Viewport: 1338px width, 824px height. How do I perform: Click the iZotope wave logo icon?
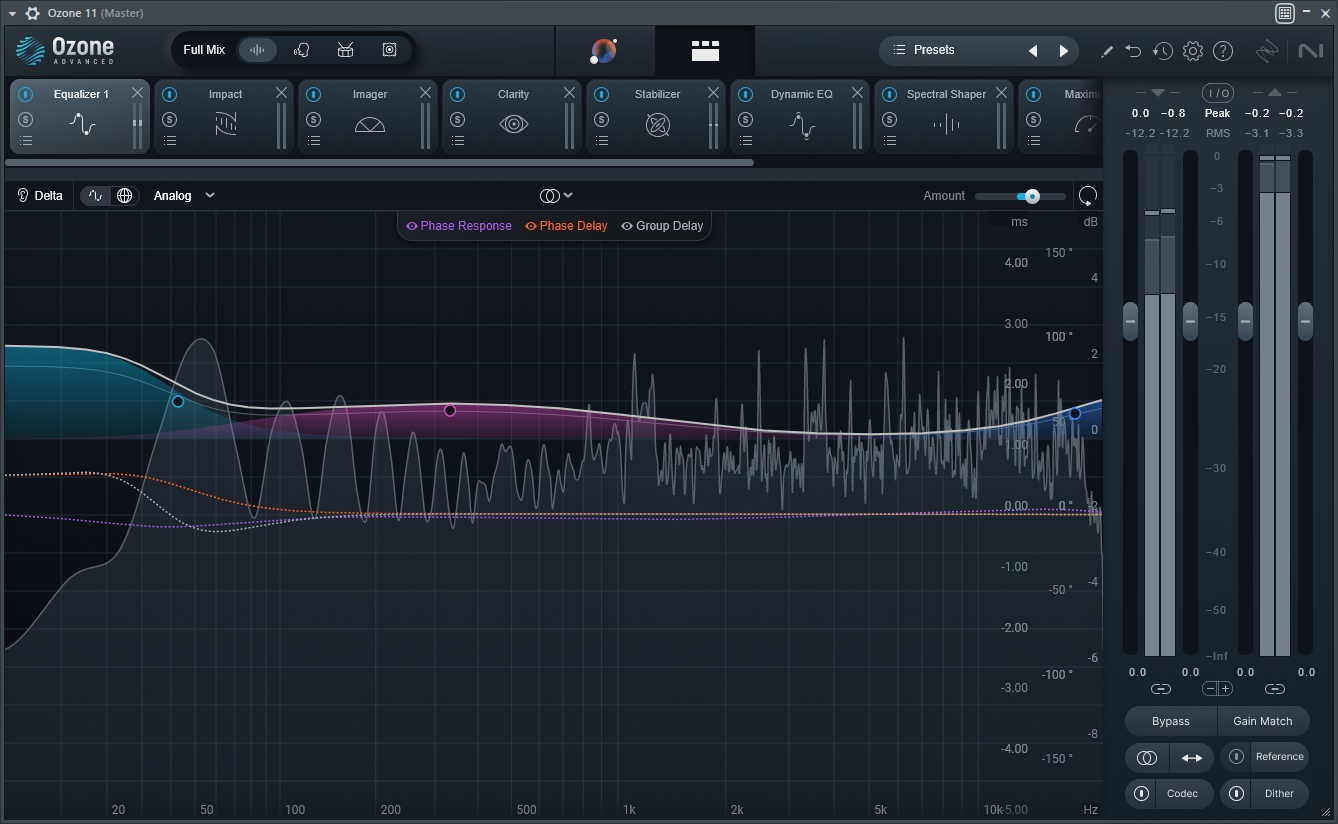click(x=1267, y=51)
